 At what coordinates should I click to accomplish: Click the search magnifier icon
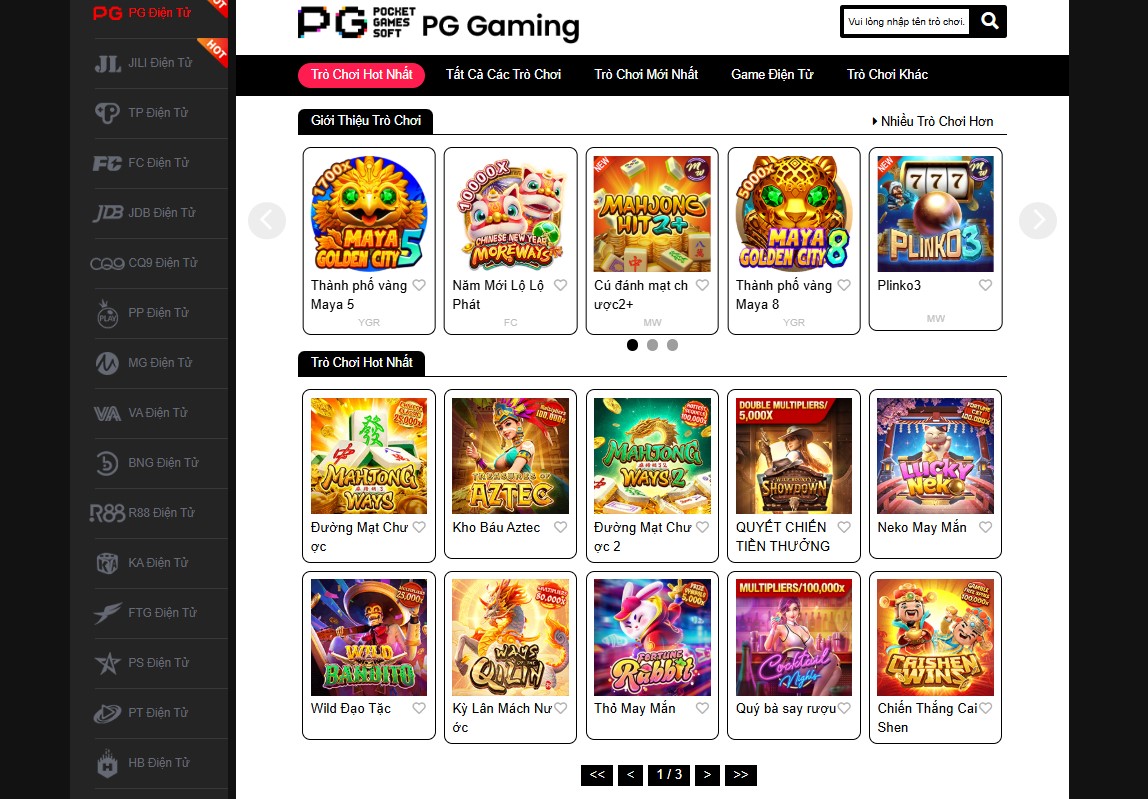tap(989, 21)
